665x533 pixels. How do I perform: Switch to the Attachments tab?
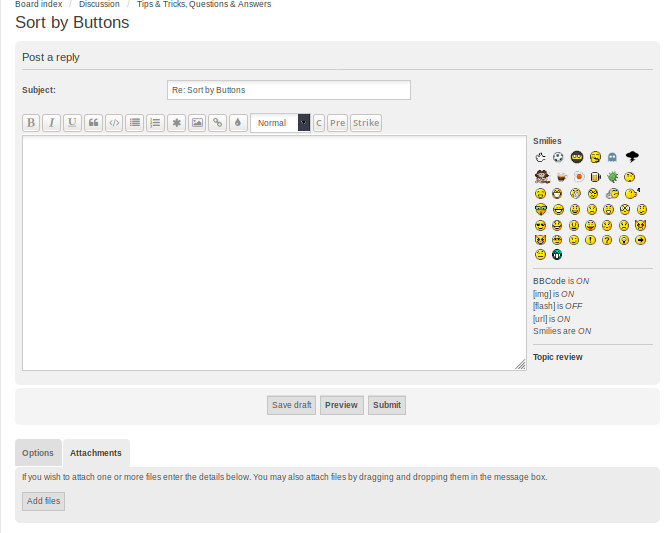[96, 453]
